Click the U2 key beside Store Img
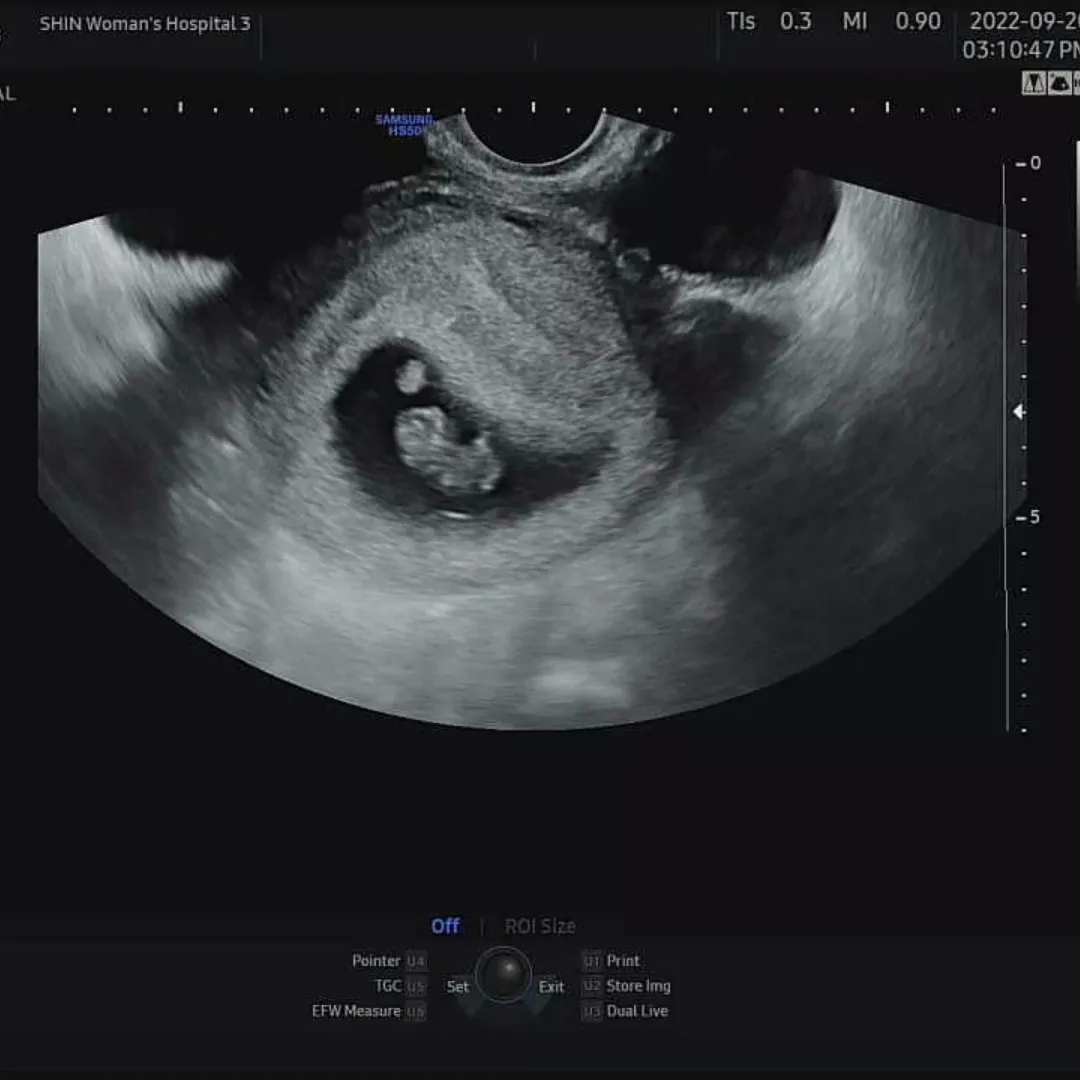 592,986
